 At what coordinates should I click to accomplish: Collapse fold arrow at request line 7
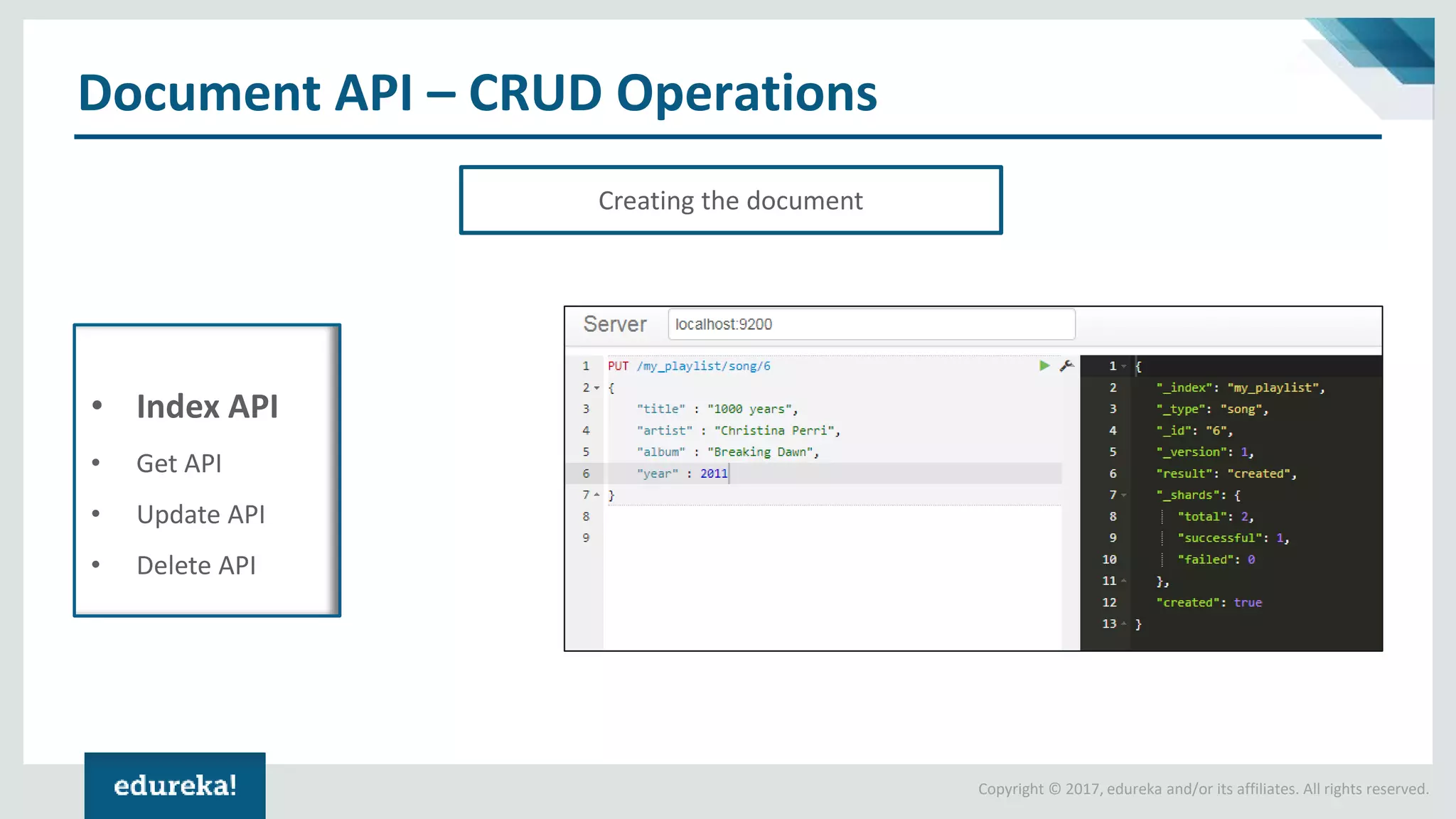click(597, 495)
